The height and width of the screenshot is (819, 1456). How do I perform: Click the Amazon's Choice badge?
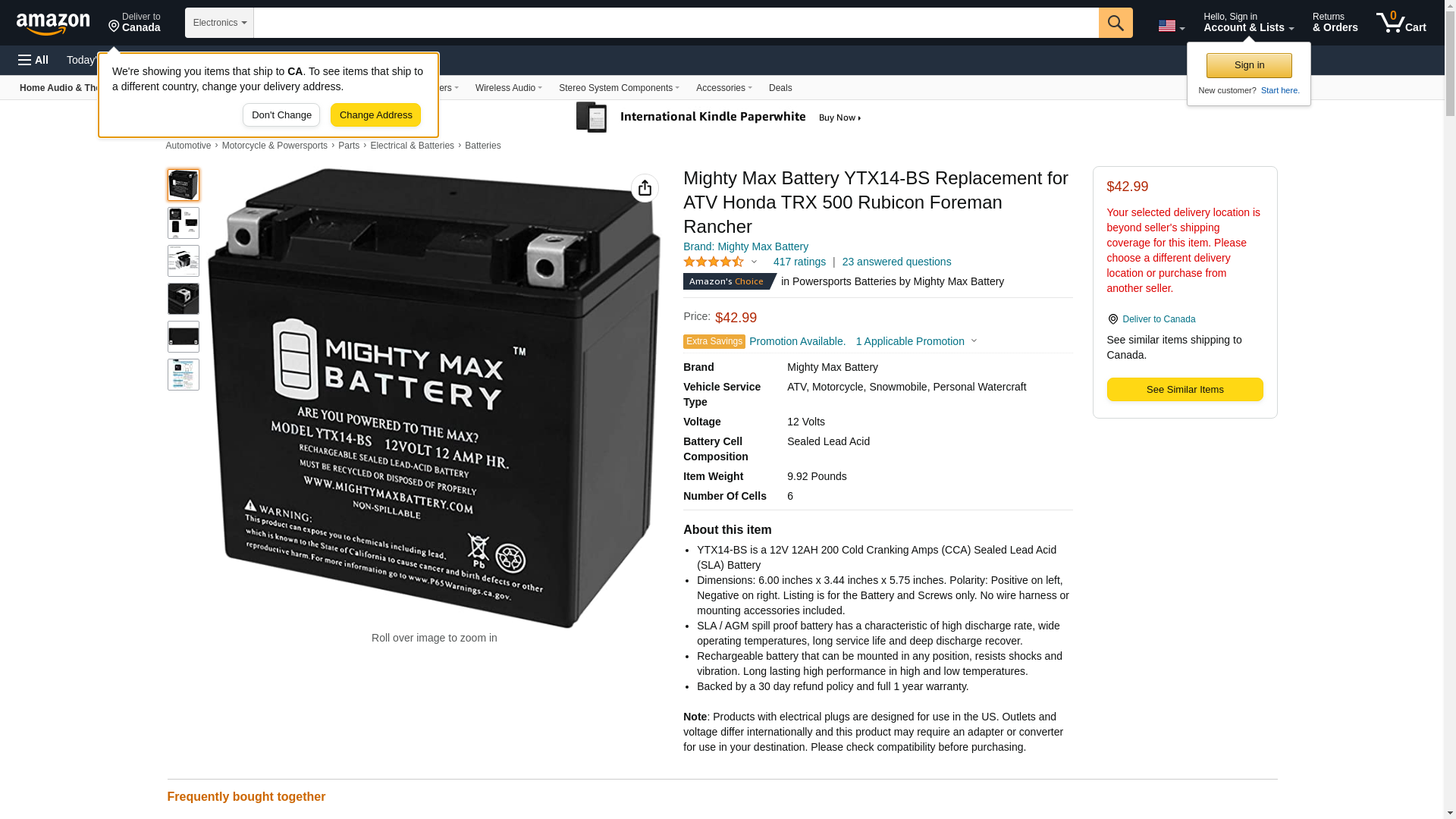click(730, 281)
